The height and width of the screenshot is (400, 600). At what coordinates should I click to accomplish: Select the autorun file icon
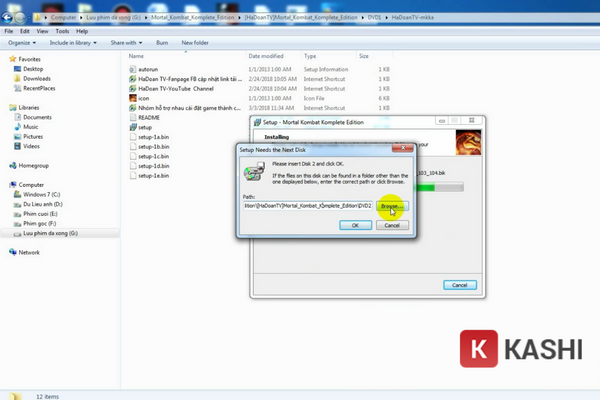click(x=133, y=68)
